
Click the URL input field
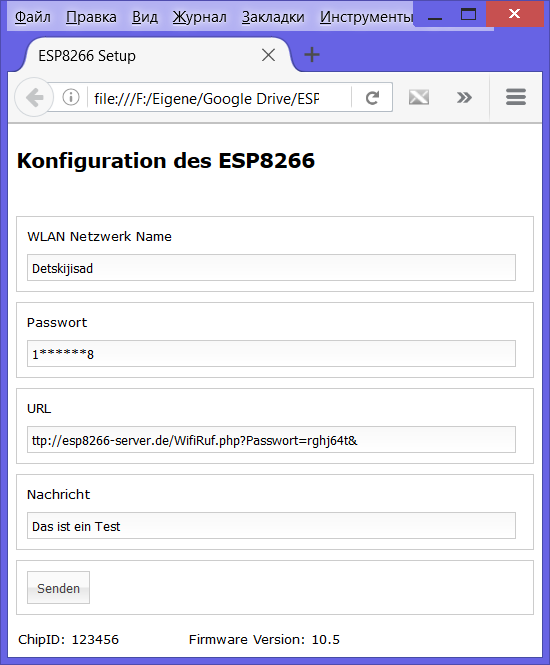pyautogui.click(x=271, y=440)
